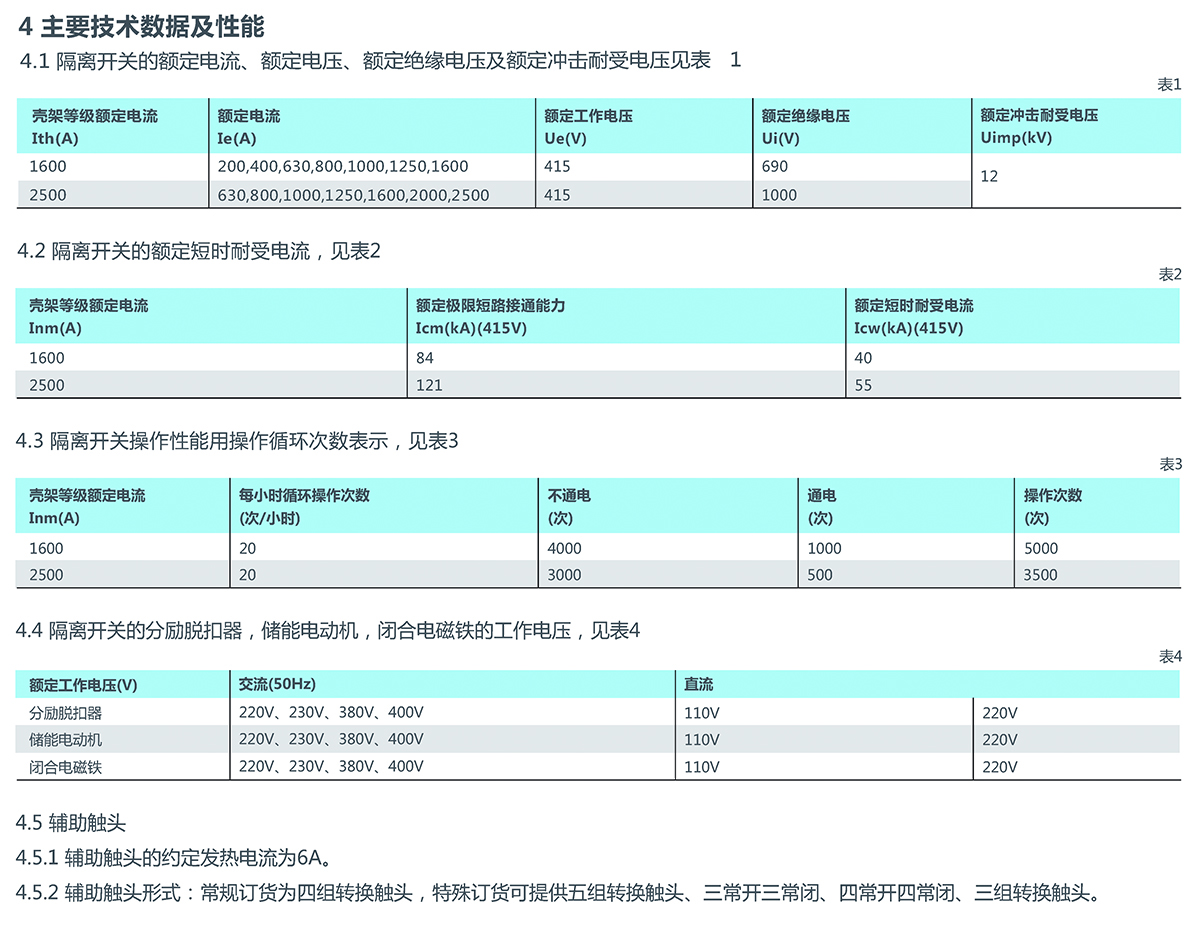The image size is (1200, 930).
Task: Select the 121 Icm value cell
Action: (429, 385)
